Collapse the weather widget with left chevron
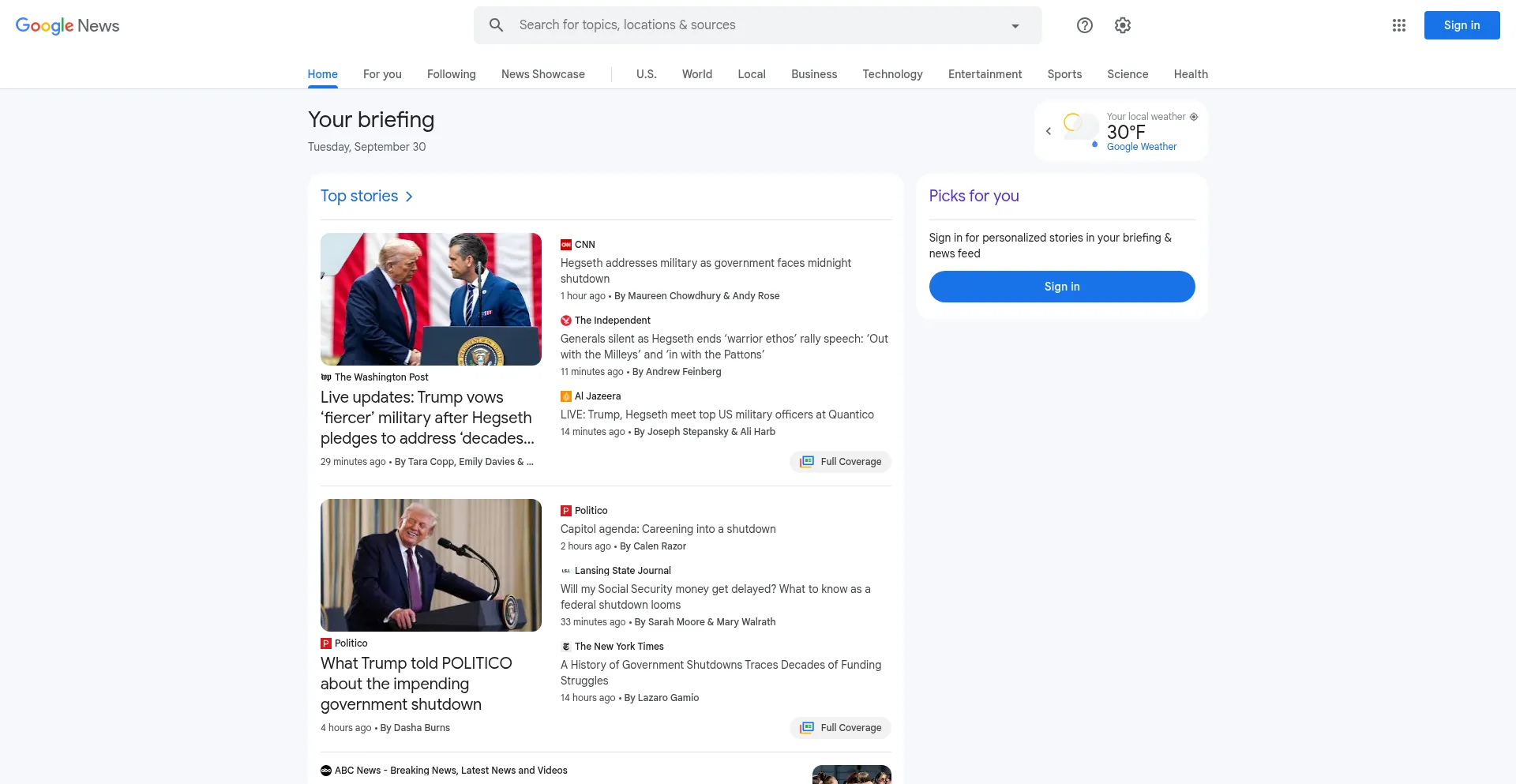 click(1049, 131)
